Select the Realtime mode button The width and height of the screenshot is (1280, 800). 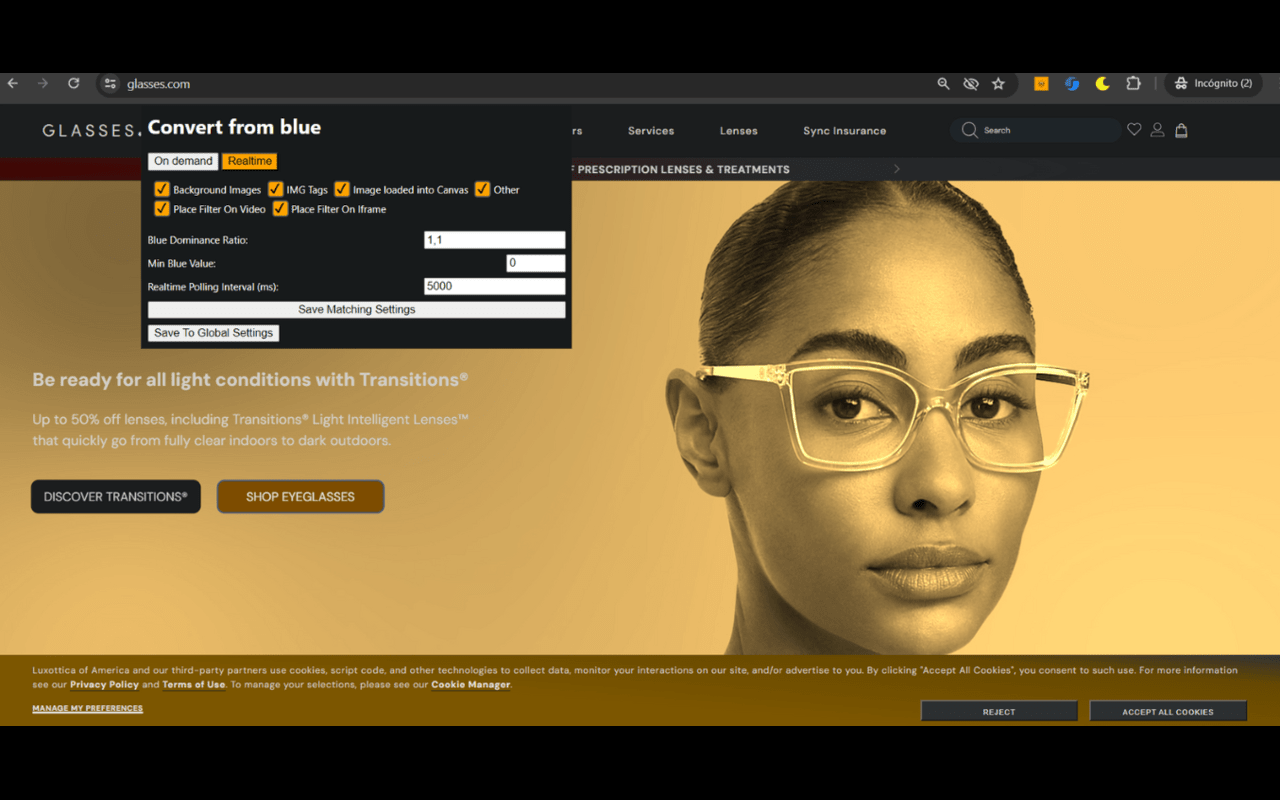(x=249, y=161)
